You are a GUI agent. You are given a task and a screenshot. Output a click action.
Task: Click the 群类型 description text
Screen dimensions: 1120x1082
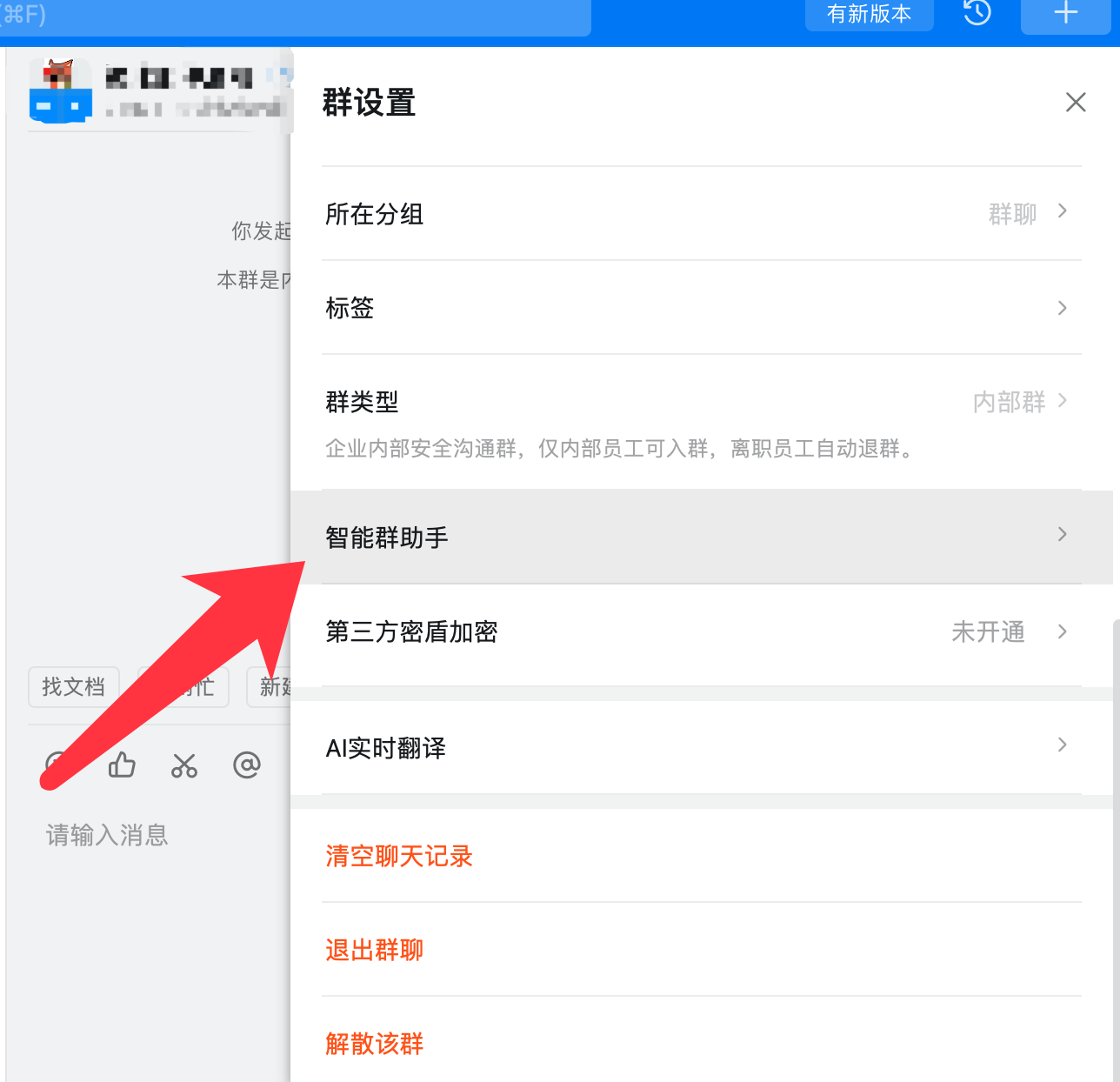(x=621, y=449)
